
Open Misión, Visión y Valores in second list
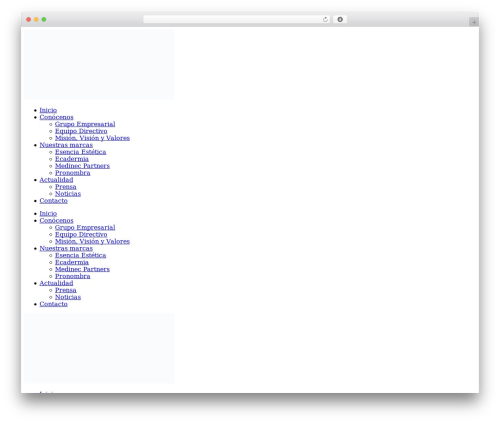click(92, 241)
